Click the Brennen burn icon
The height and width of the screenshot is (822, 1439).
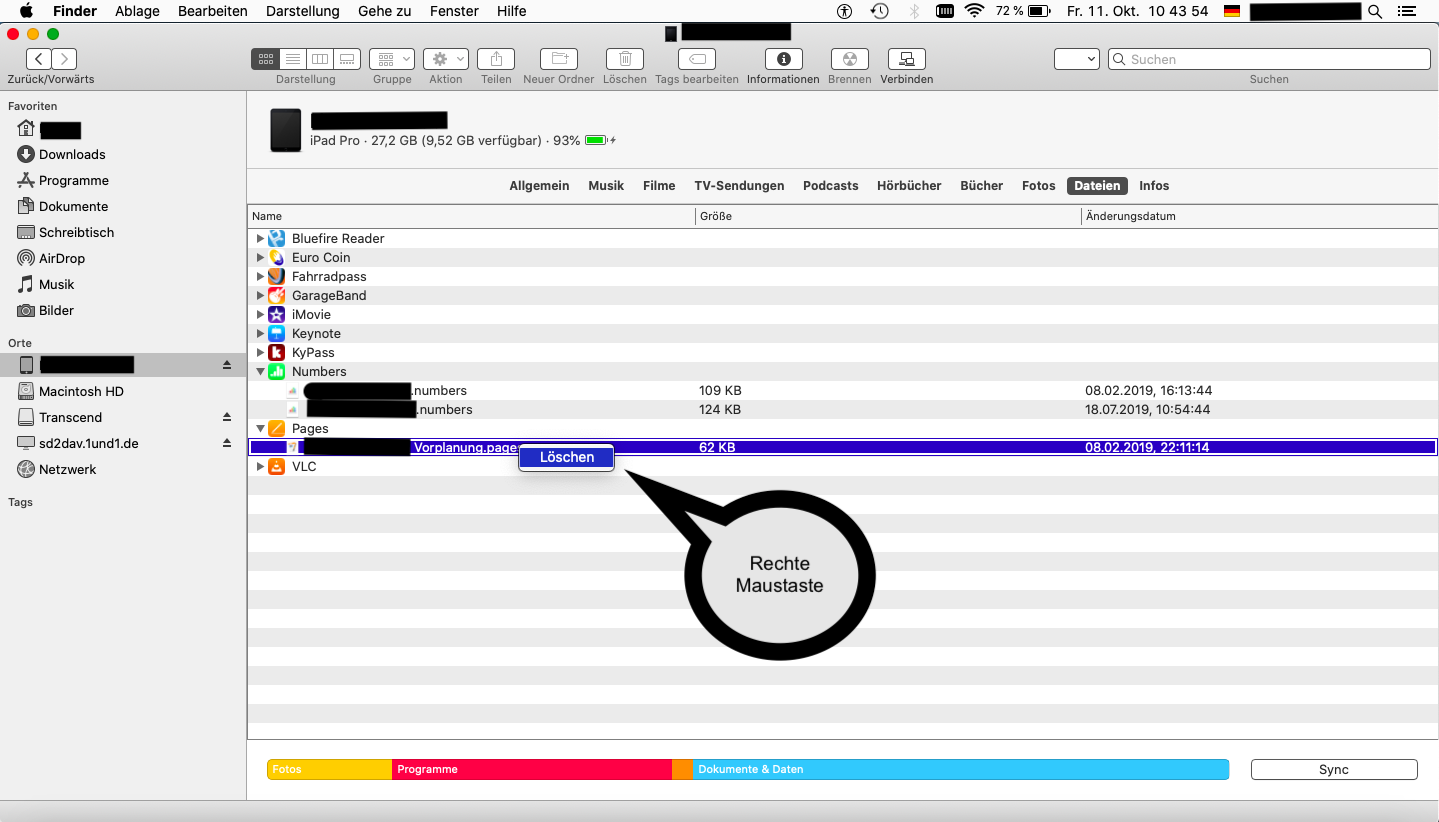point(850,59)
